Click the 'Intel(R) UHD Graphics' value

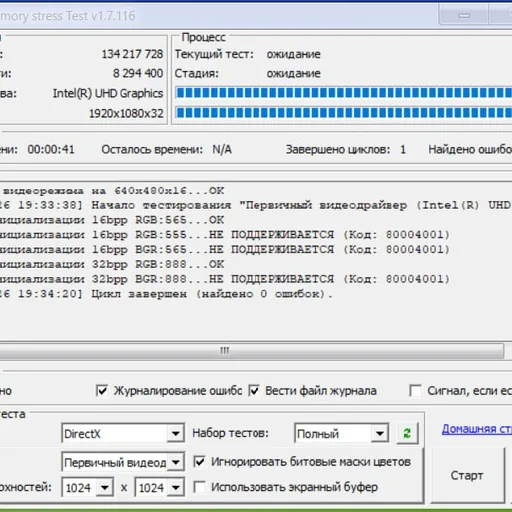[x=108, y=93]
